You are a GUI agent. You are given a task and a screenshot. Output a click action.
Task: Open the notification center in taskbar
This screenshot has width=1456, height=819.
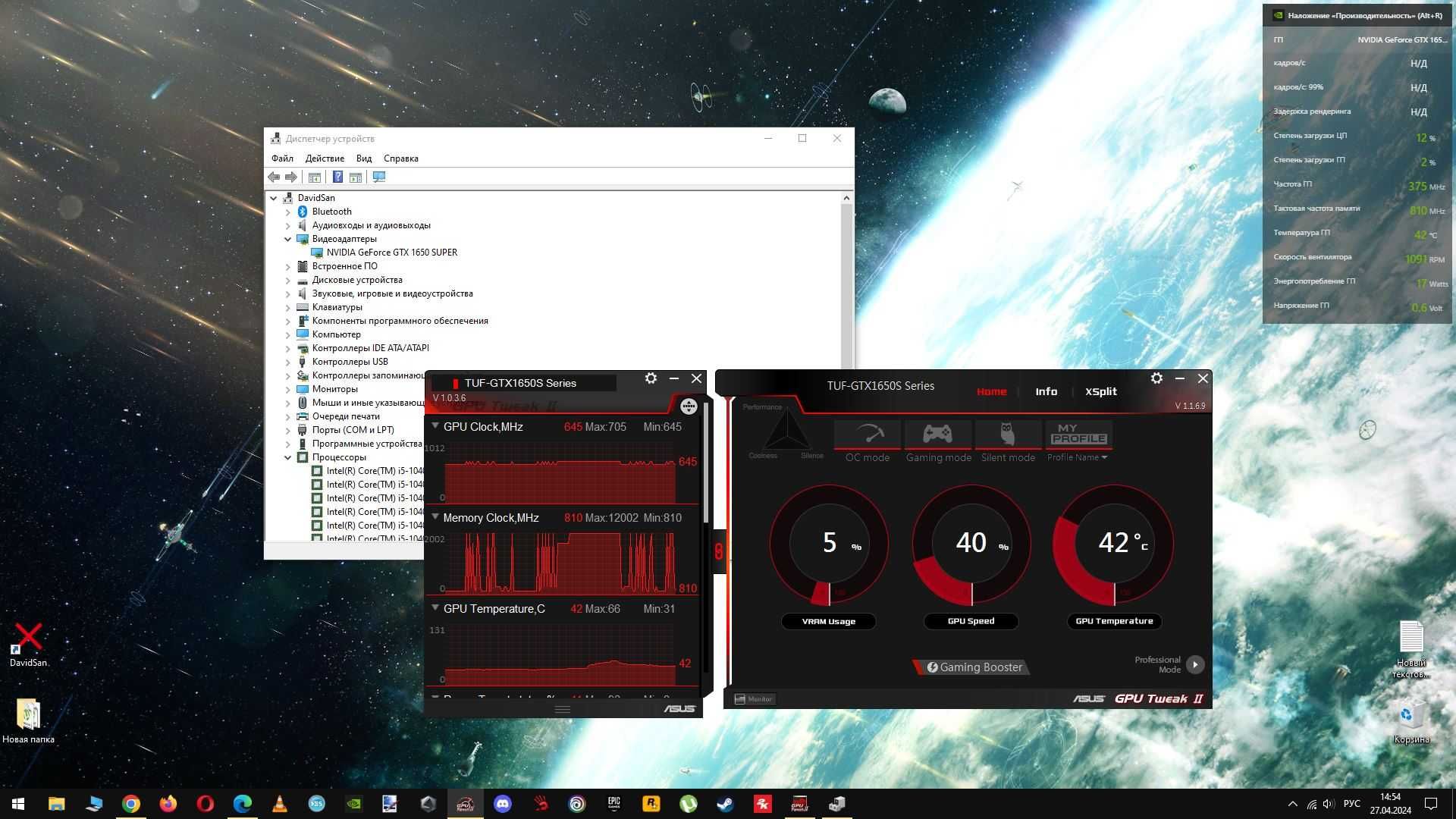[x=1431, y=804]
